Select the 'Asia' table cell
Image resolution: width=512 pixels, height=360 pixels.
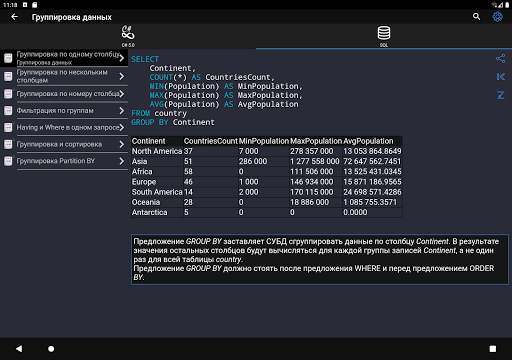139,161
